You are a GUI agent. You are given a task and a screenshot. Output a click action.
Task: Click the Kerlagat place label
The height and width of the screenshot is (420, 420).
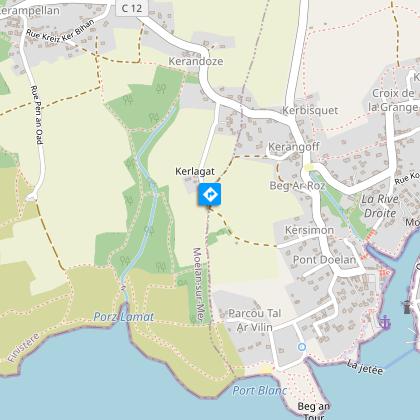[x=195, y=171]
